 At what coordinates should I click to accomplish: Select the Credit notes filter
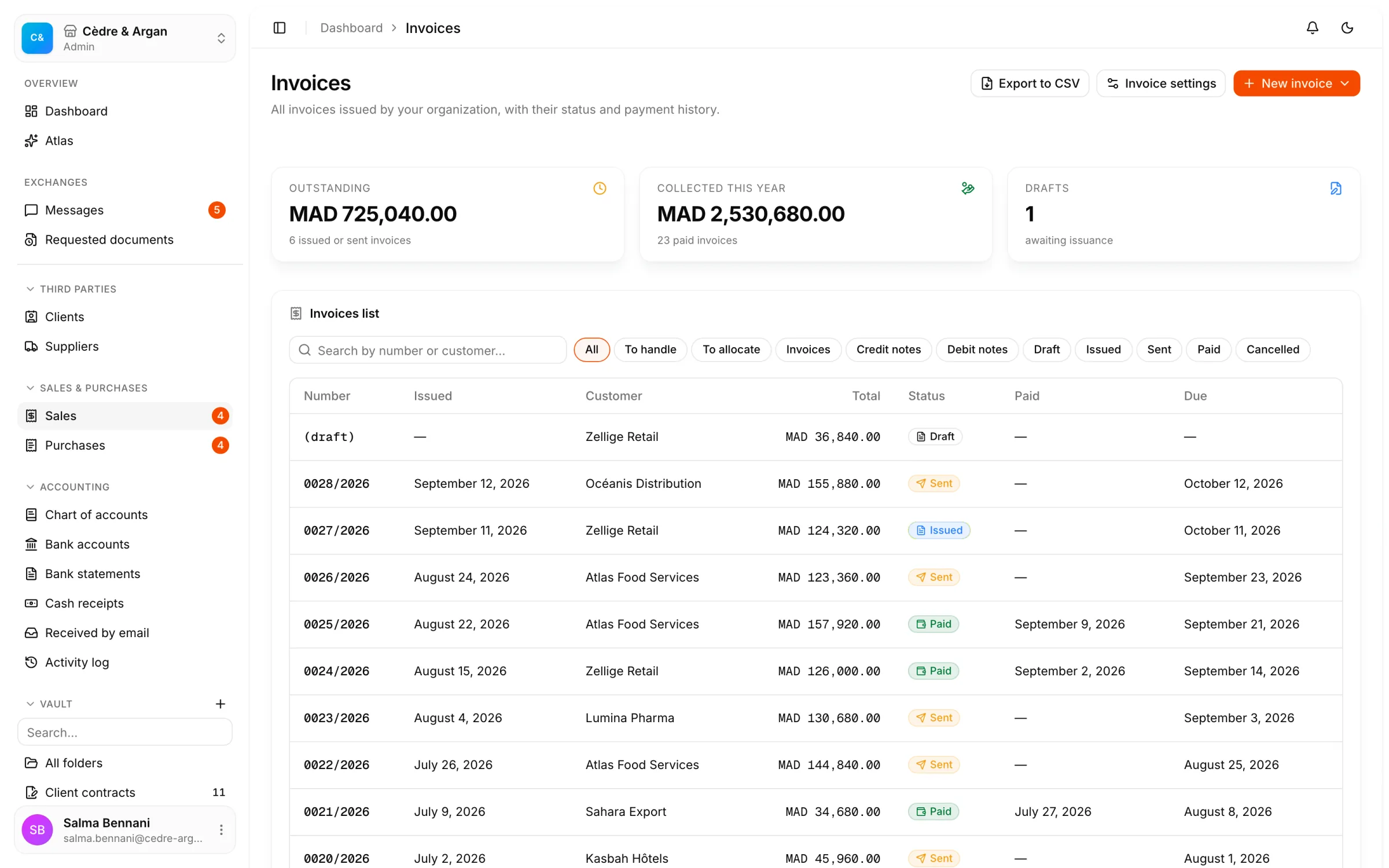888,350
